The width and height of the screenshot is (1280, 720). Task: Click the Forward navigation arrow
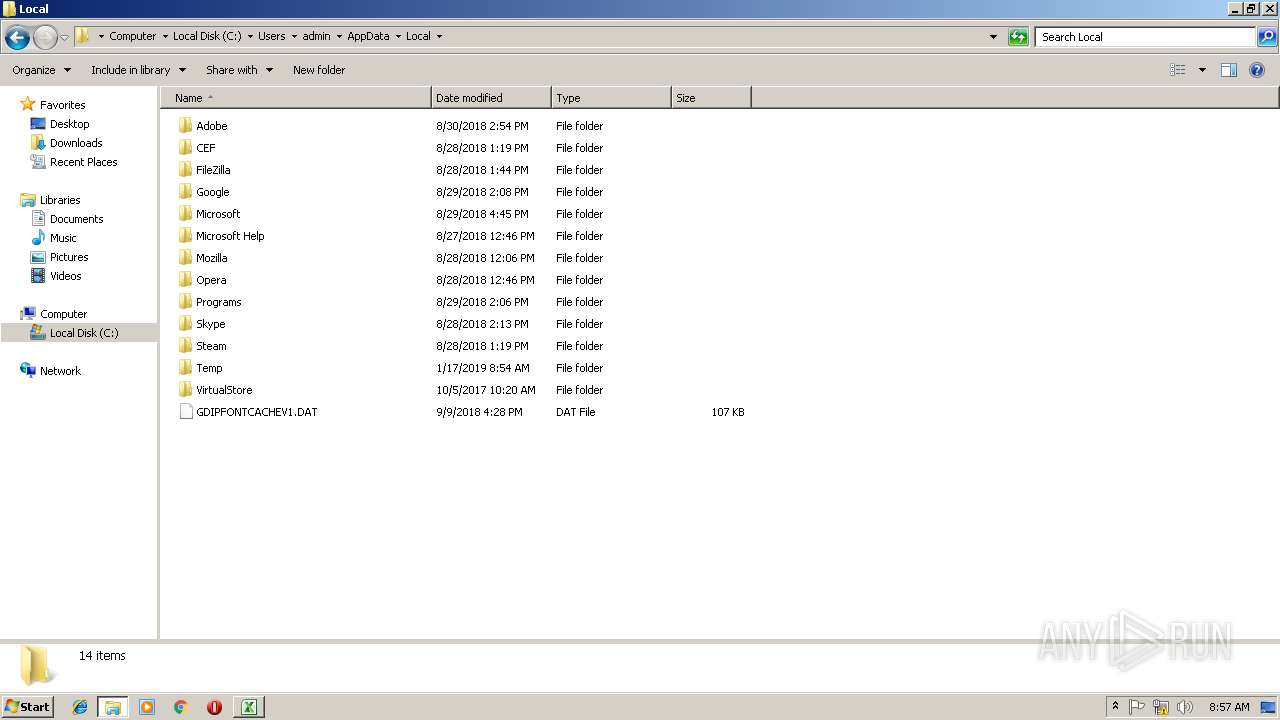45,38
